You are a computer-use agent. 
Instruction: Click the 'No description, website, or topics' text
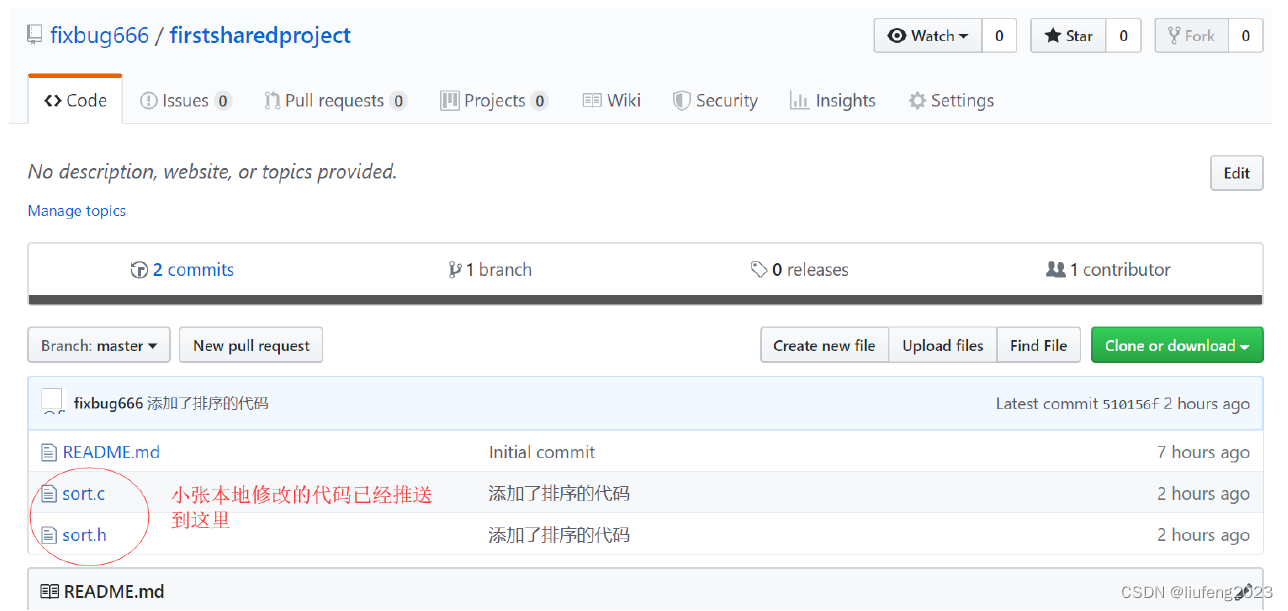[212, 172]
